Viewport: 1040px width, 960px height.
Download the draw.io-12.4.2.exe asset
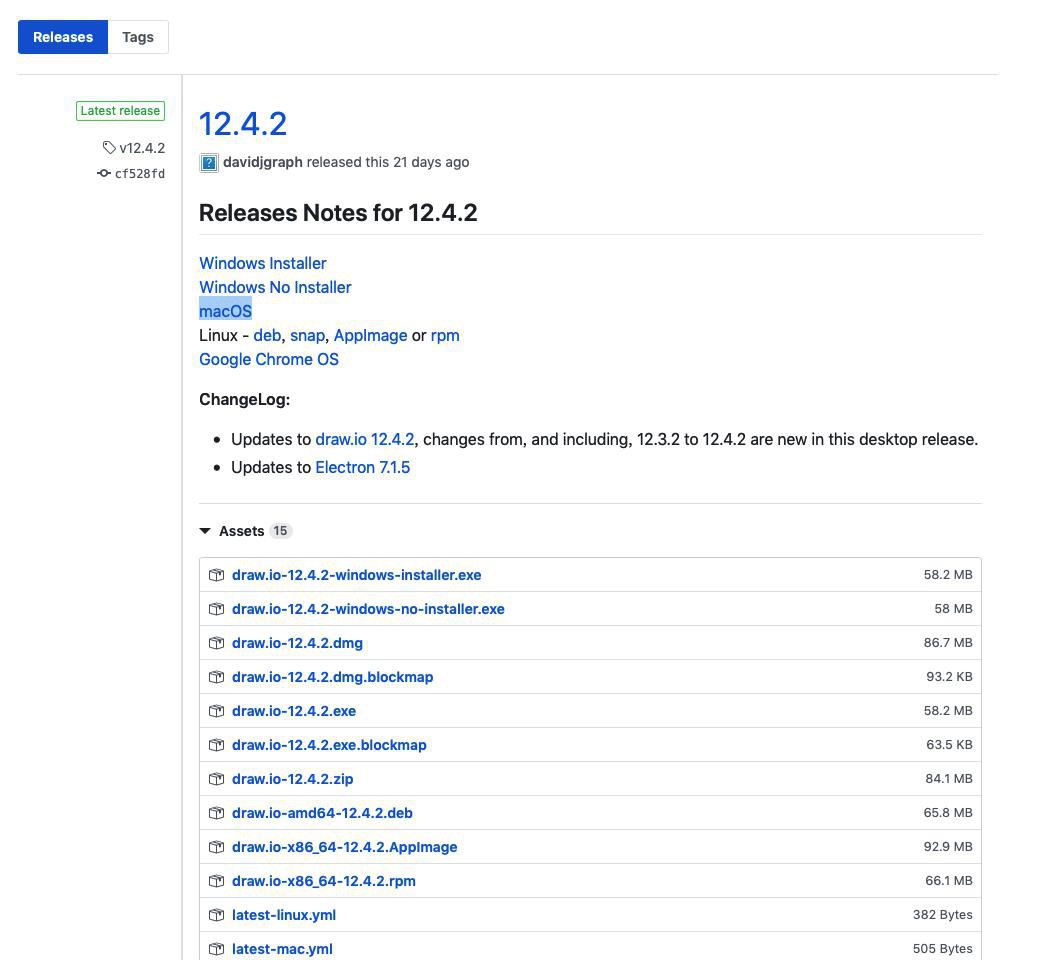pos(294,711)
